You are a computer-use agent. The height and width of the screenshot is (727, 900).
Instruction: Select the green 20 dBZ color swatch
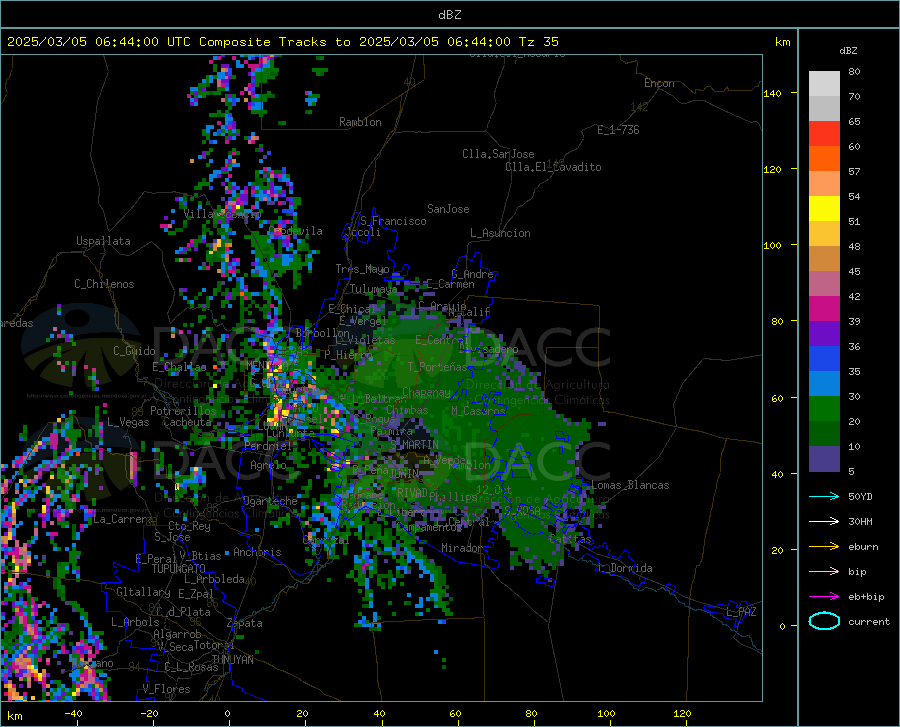tap(824, 409)
